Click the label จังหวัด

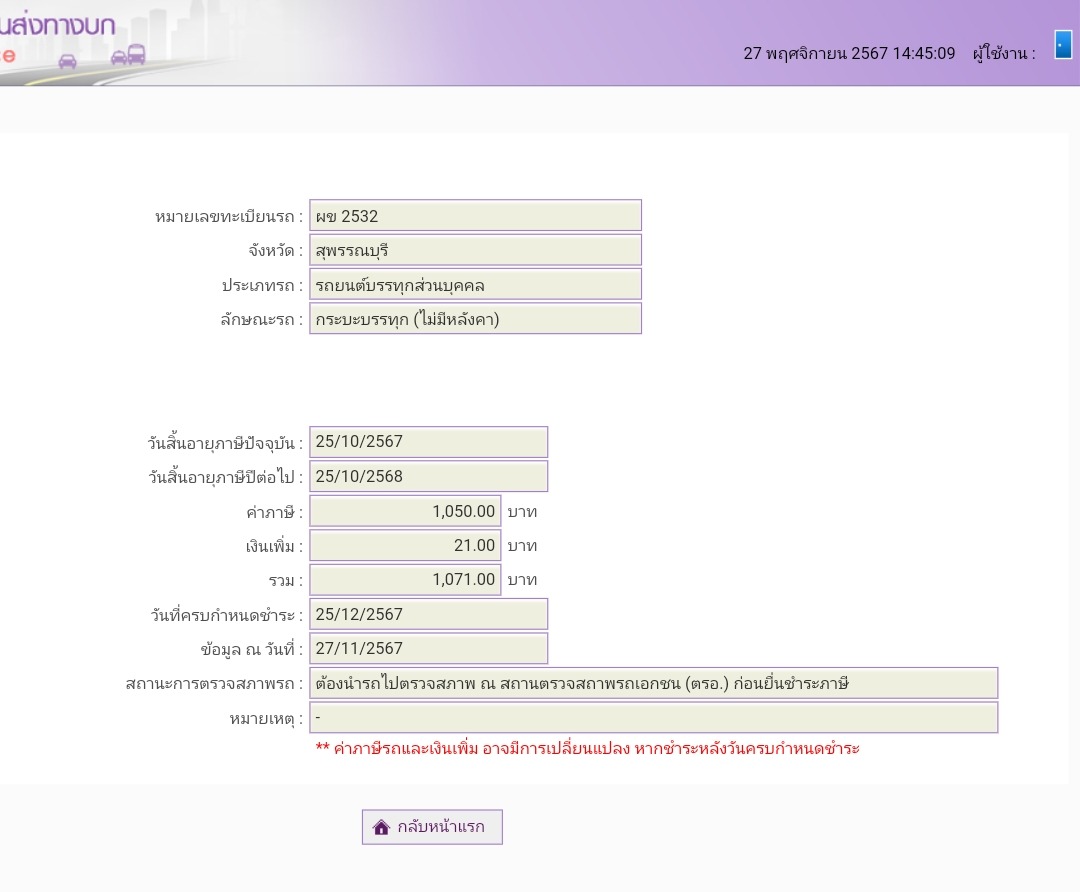tap(276, 251)
